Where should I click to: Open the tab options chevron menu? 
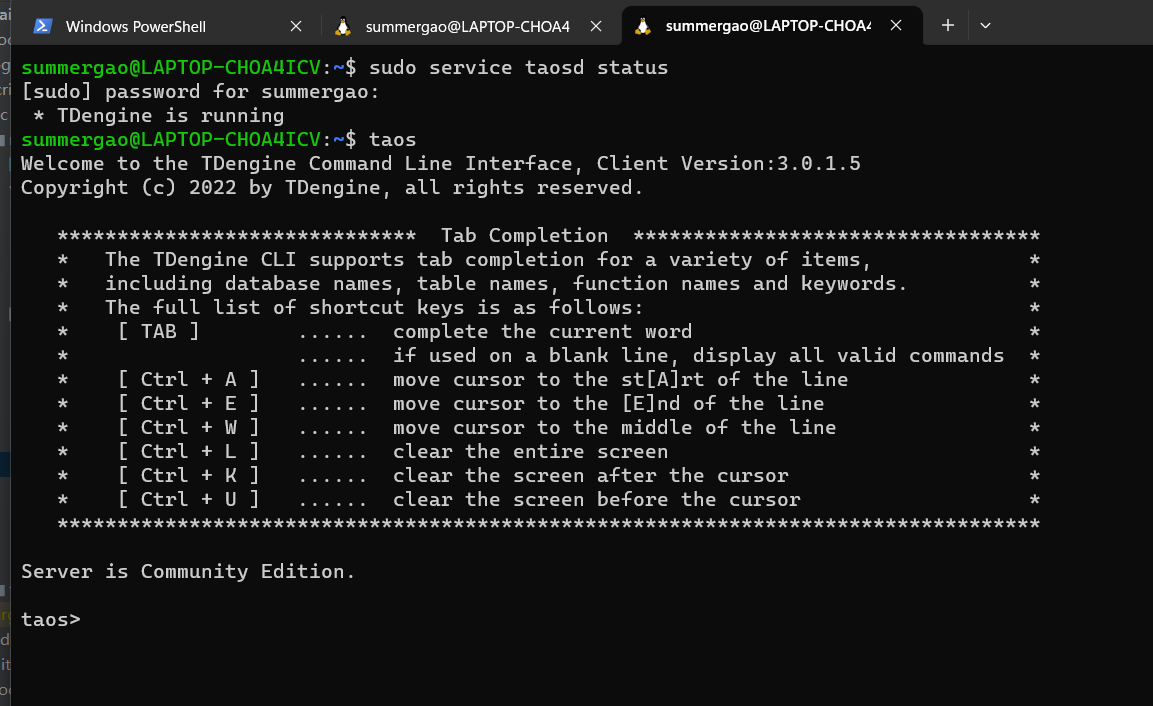(x=984, y=25)
